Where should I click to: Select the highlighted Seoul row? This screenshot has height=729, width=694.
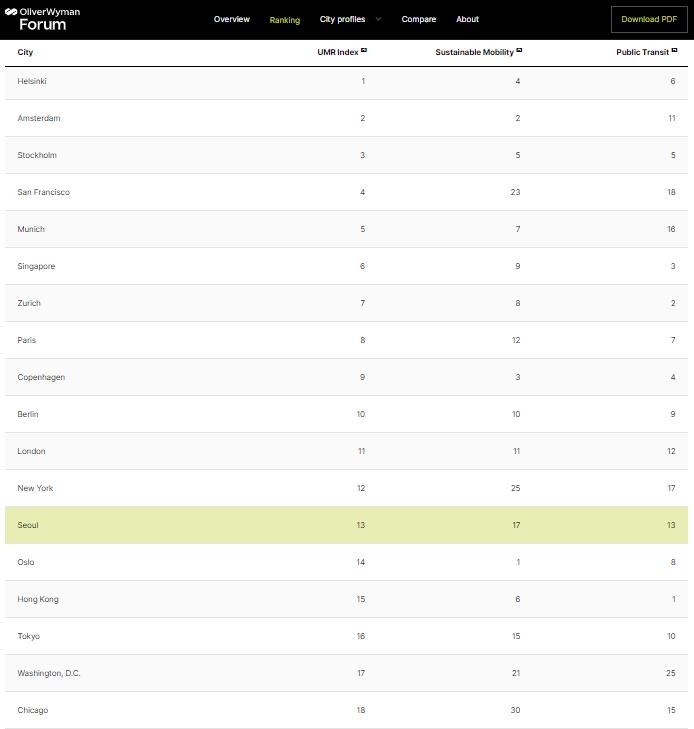346,525
